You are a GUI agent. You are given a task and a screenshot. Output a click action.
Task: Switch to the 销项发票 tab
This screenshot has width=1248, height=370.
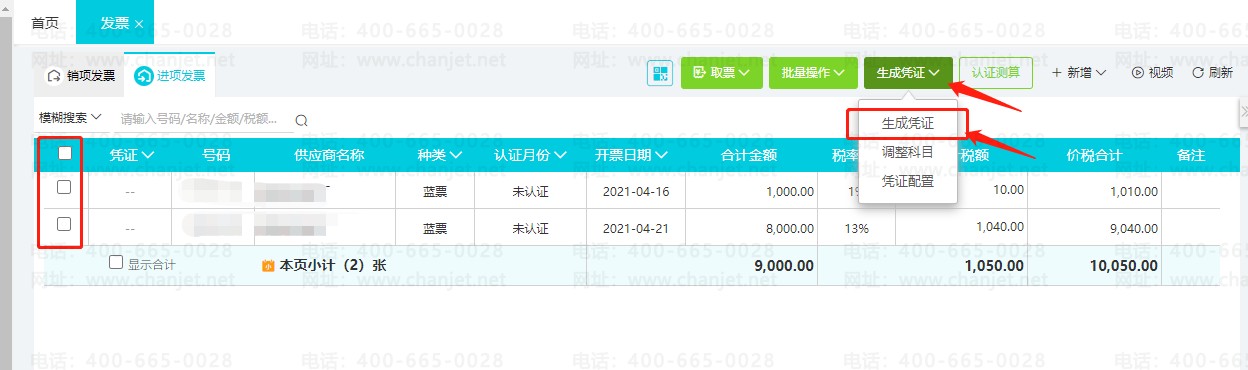pyautogui.click(x=81, y=76)
